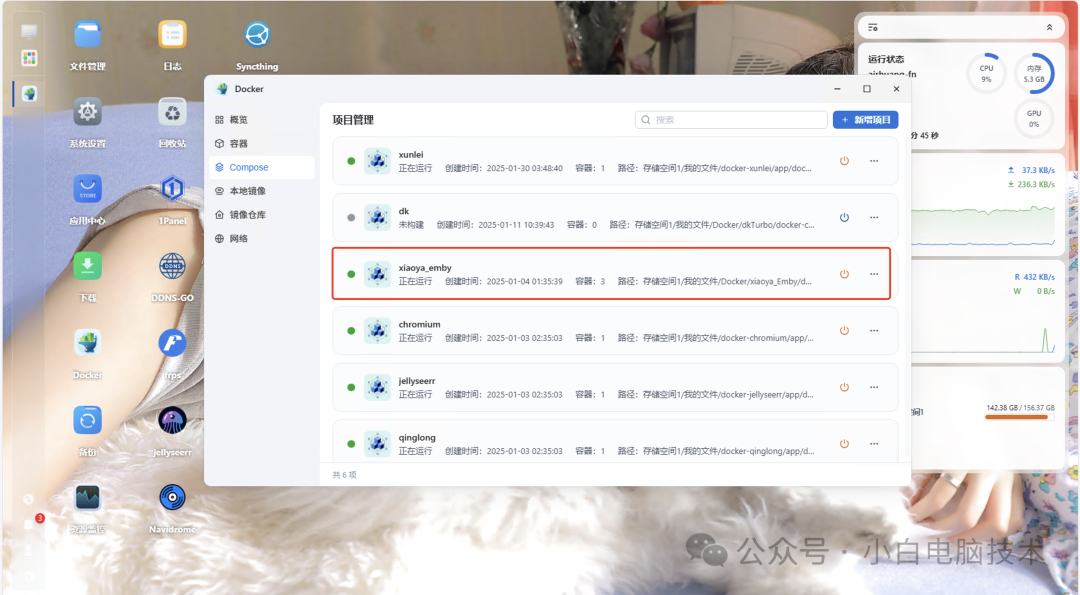The height and width of the screenshot is (595, 1080).
Task: Open the 回收站 recycle bin
Action: pyautogui.click(x=172, y=112)
